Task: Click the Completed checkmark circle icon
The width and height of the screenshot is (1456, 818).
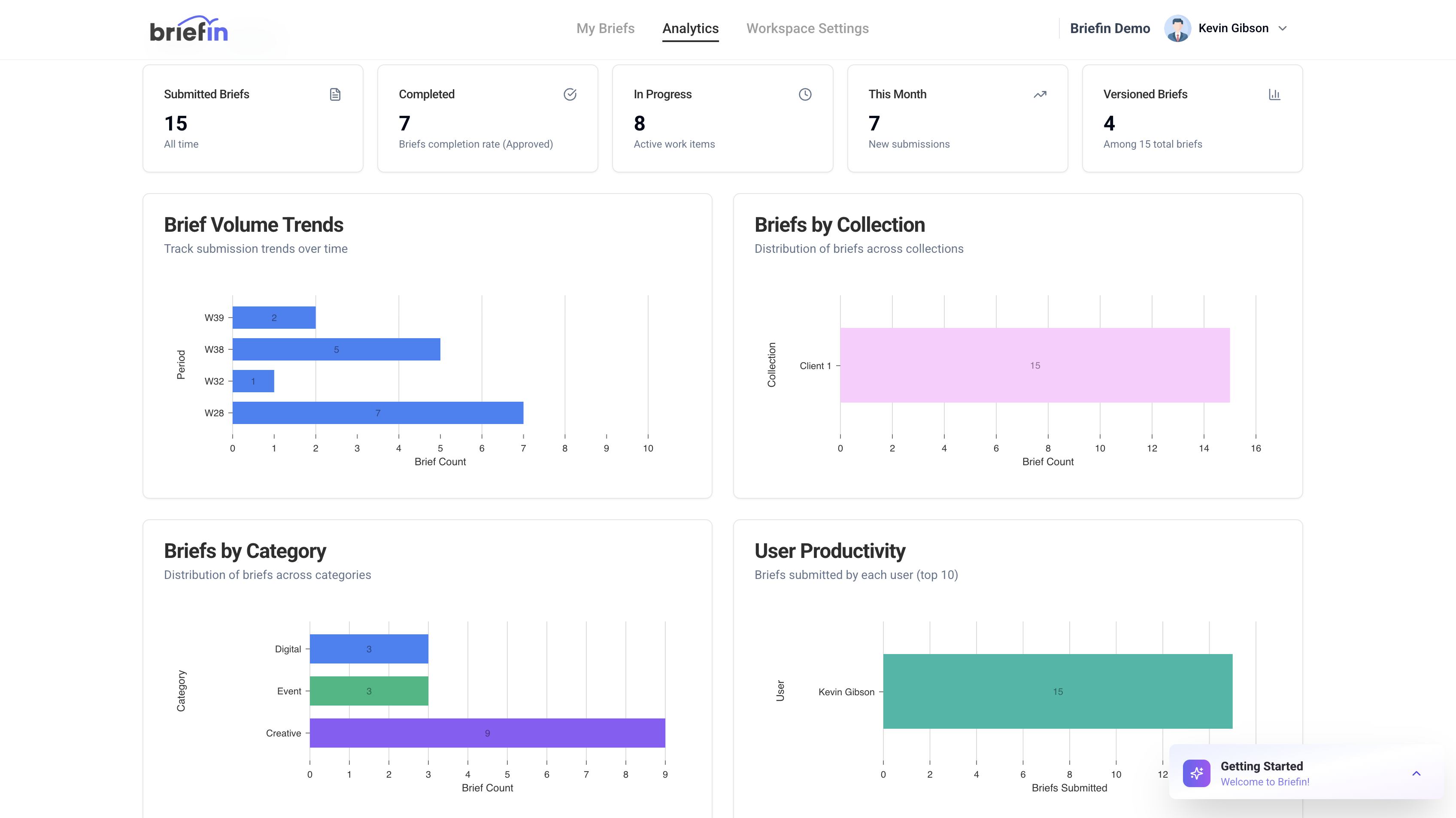Action: click(x=570, y=94)
